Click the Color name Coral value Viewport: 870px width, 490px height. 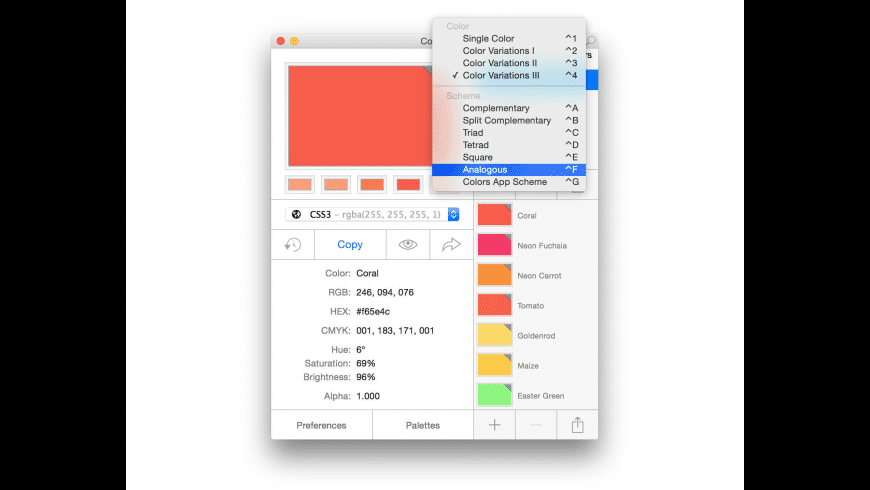click(x=367, y=273)
